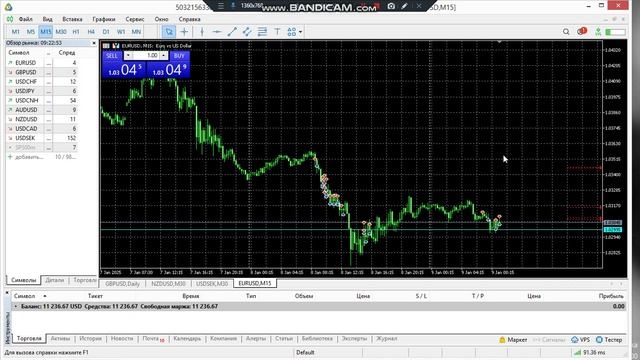Switch to GBPUSD,Daily chart tab

(x=122, y=283)
